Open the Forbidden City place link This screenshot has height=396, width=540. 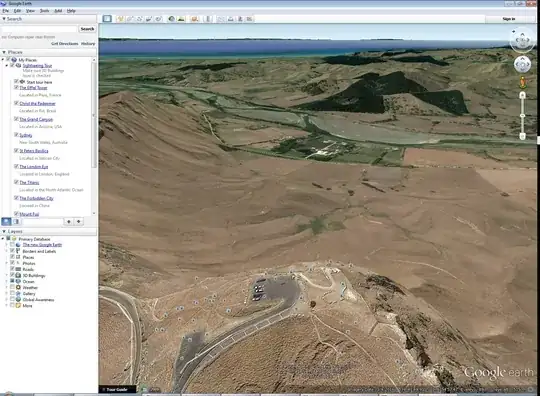pos(36,198)
